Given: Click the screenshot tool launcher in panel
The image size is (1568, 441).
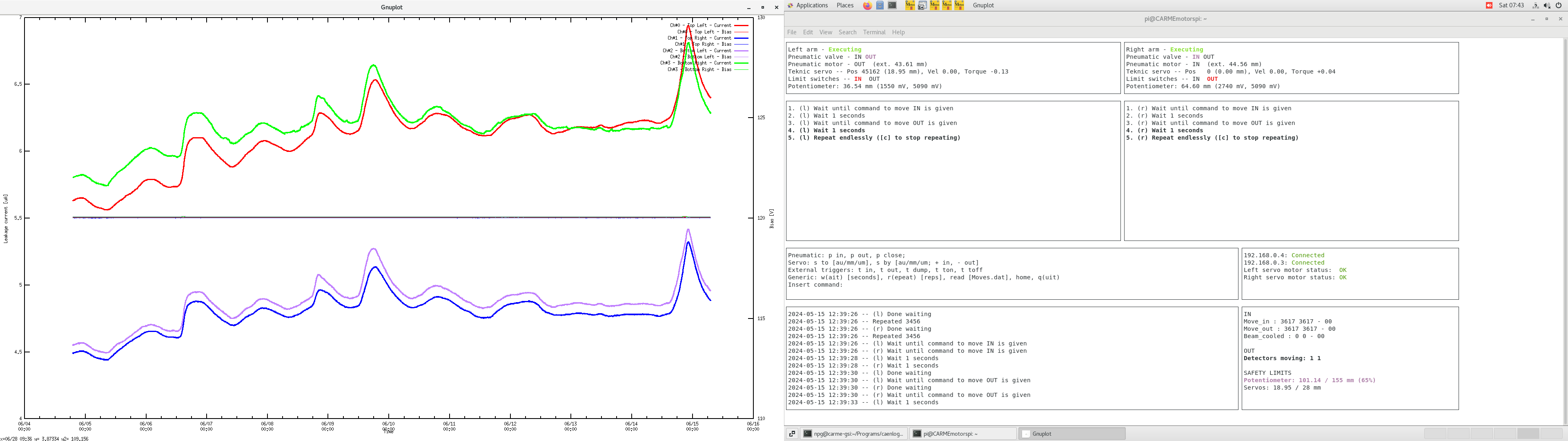Looking at the screenshot, I should click(922, 5).
